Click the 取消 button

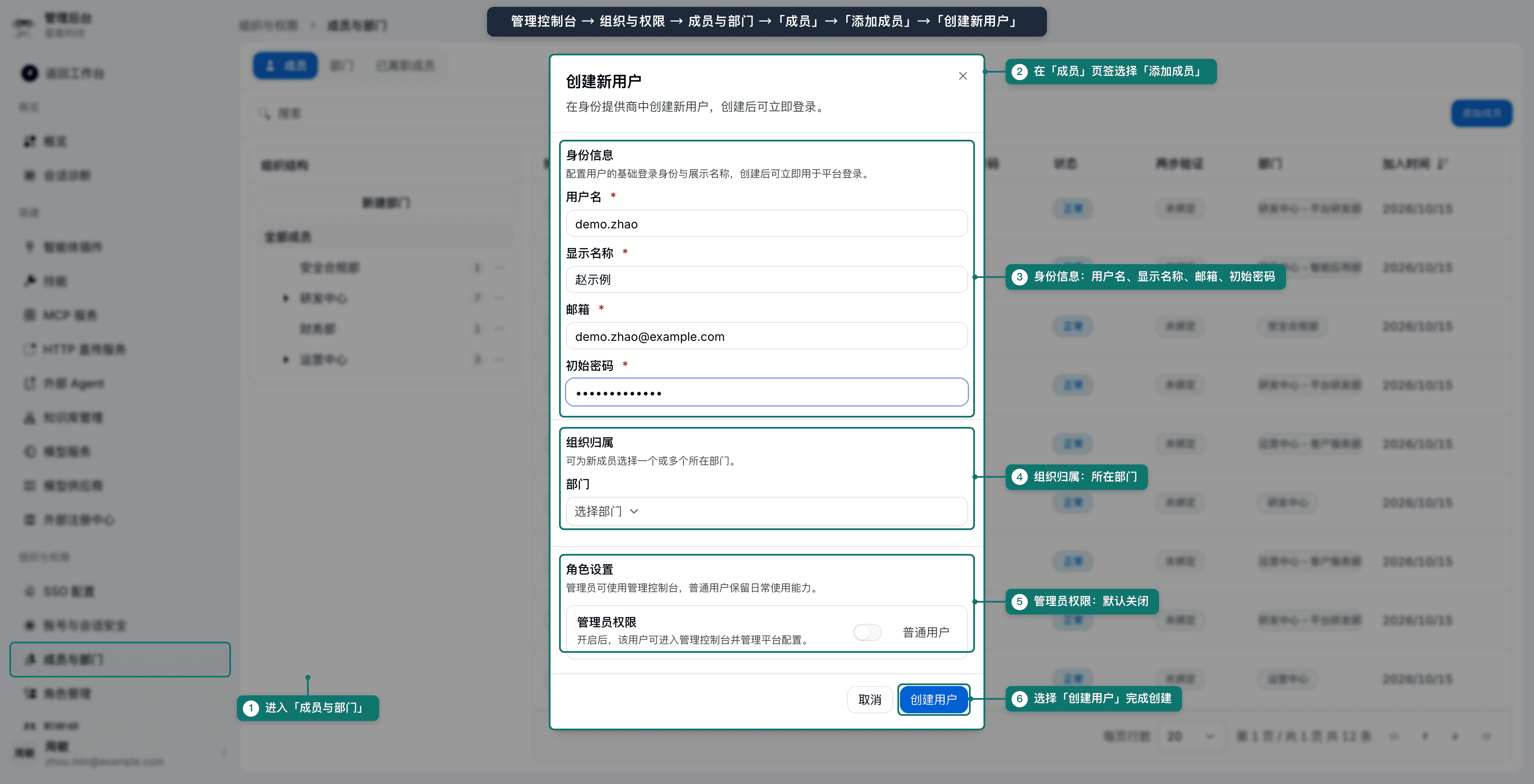click(869, 700)
